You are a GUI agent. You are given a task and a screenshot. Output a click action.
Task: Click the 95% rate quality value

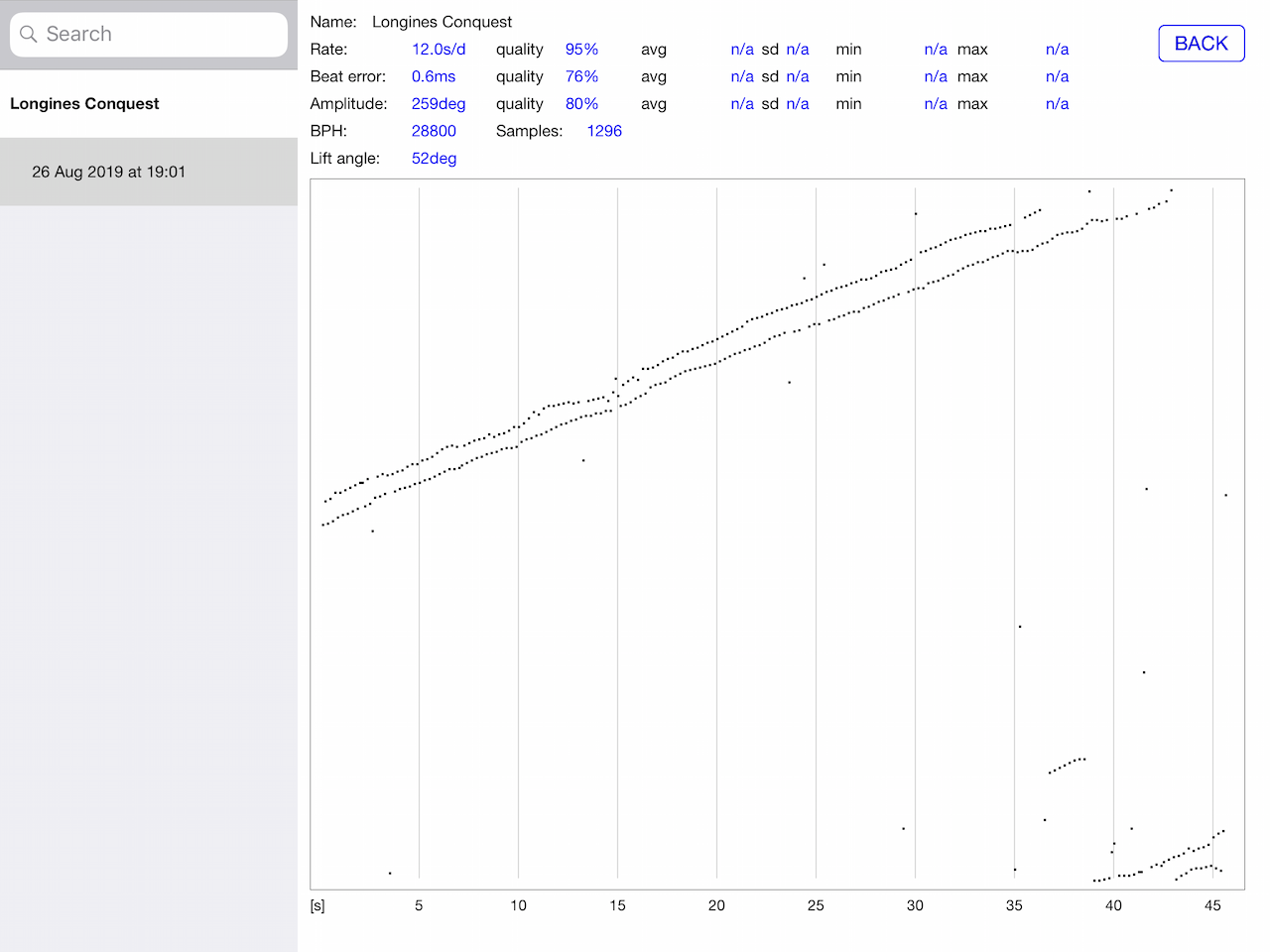point(581,50)
